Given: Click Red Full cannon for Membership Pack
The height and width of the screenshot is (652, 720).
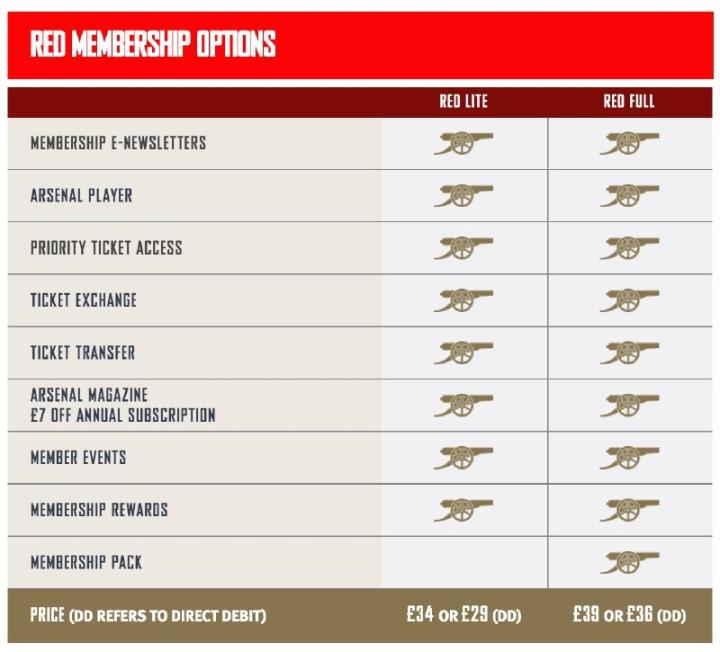Looking at the screenshot, I should pyautogui.click(x=629, y=562).
